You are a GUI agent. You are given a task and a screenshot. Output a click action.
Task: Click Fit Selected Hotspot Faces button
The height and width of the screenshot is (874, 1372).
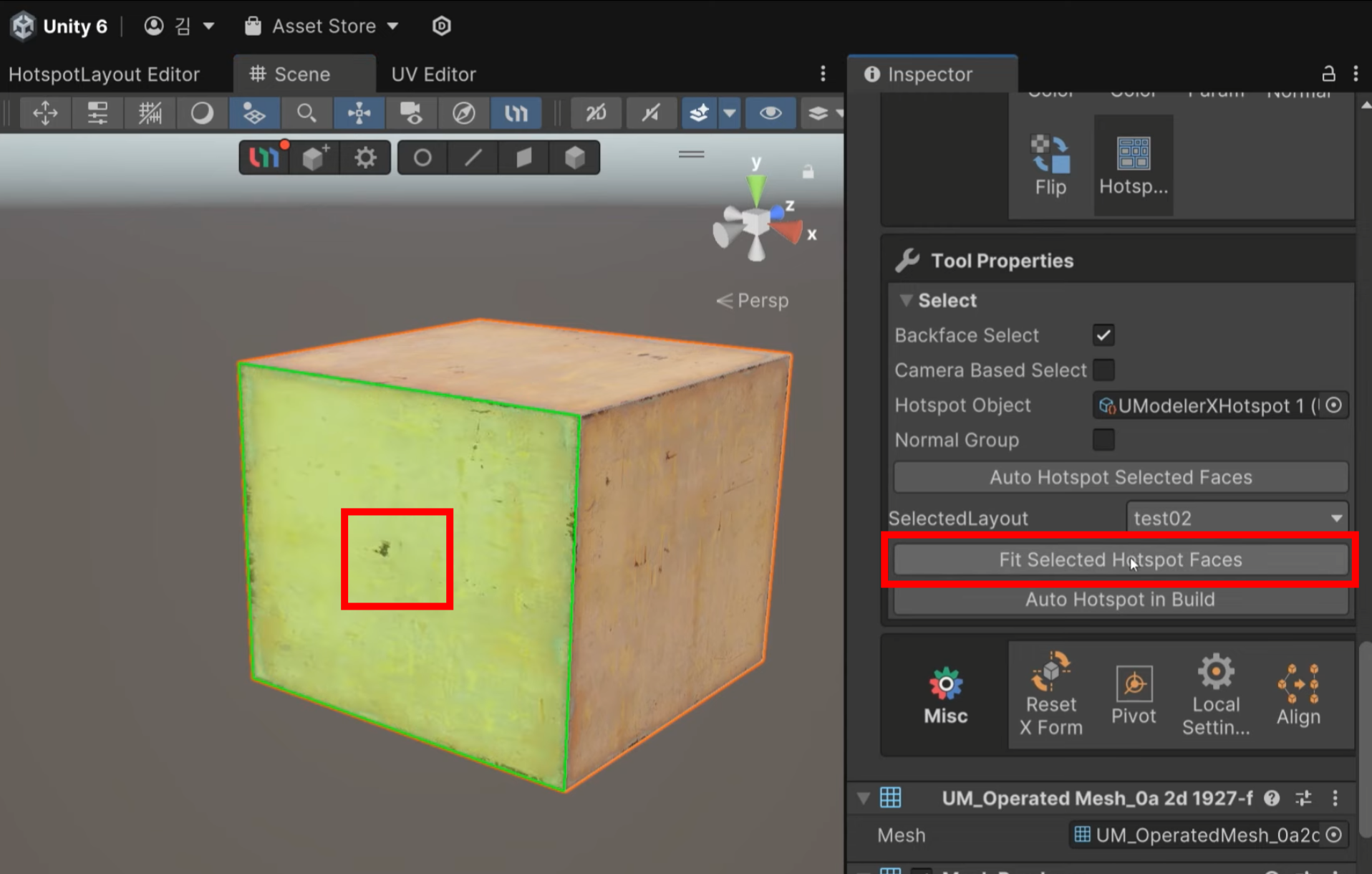tap(1121, 560)
